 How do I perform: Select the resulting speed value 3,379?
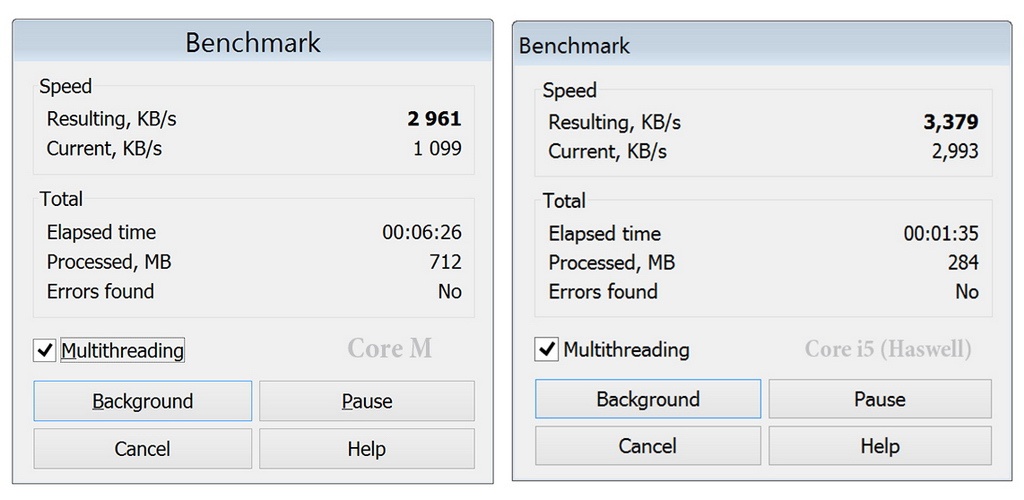point(950,123)
